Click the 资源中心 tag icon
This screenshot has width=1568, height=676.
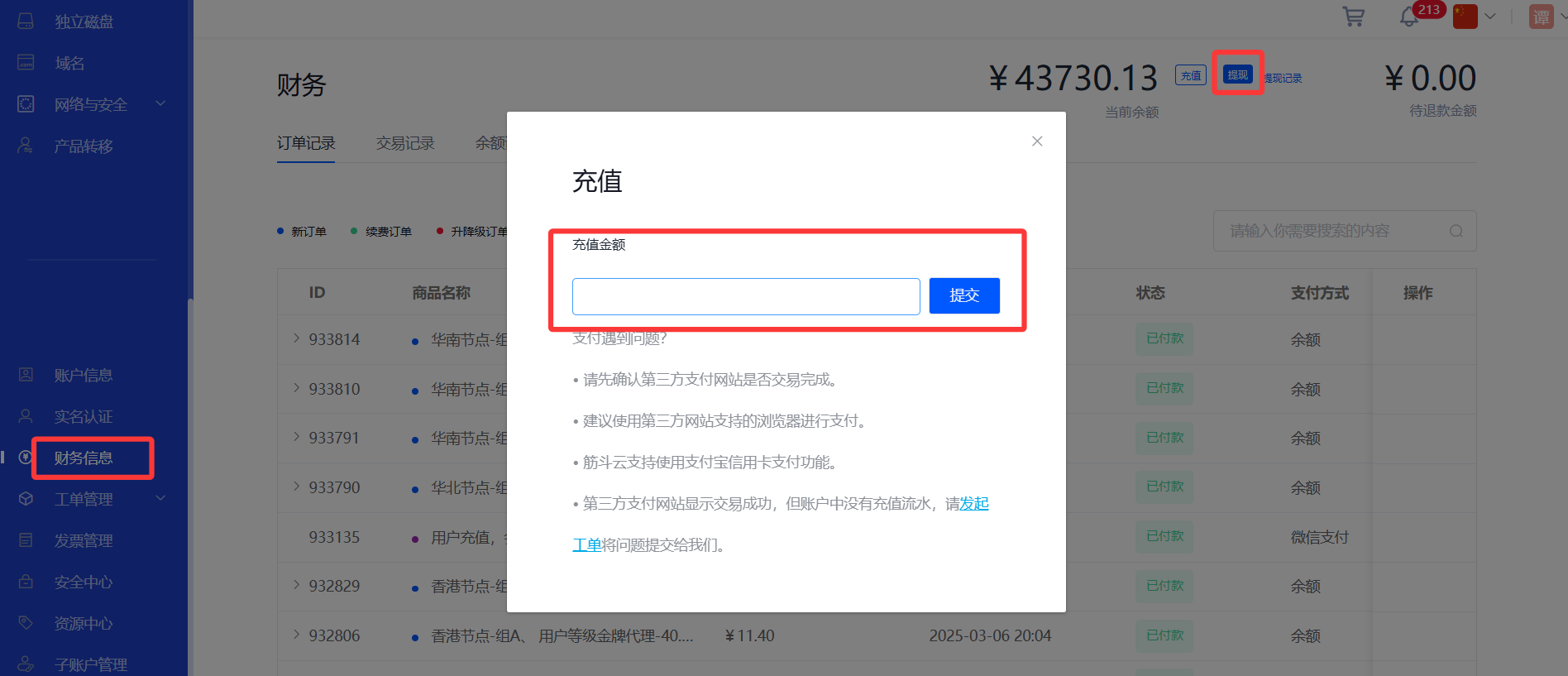(x=26, y=622)
